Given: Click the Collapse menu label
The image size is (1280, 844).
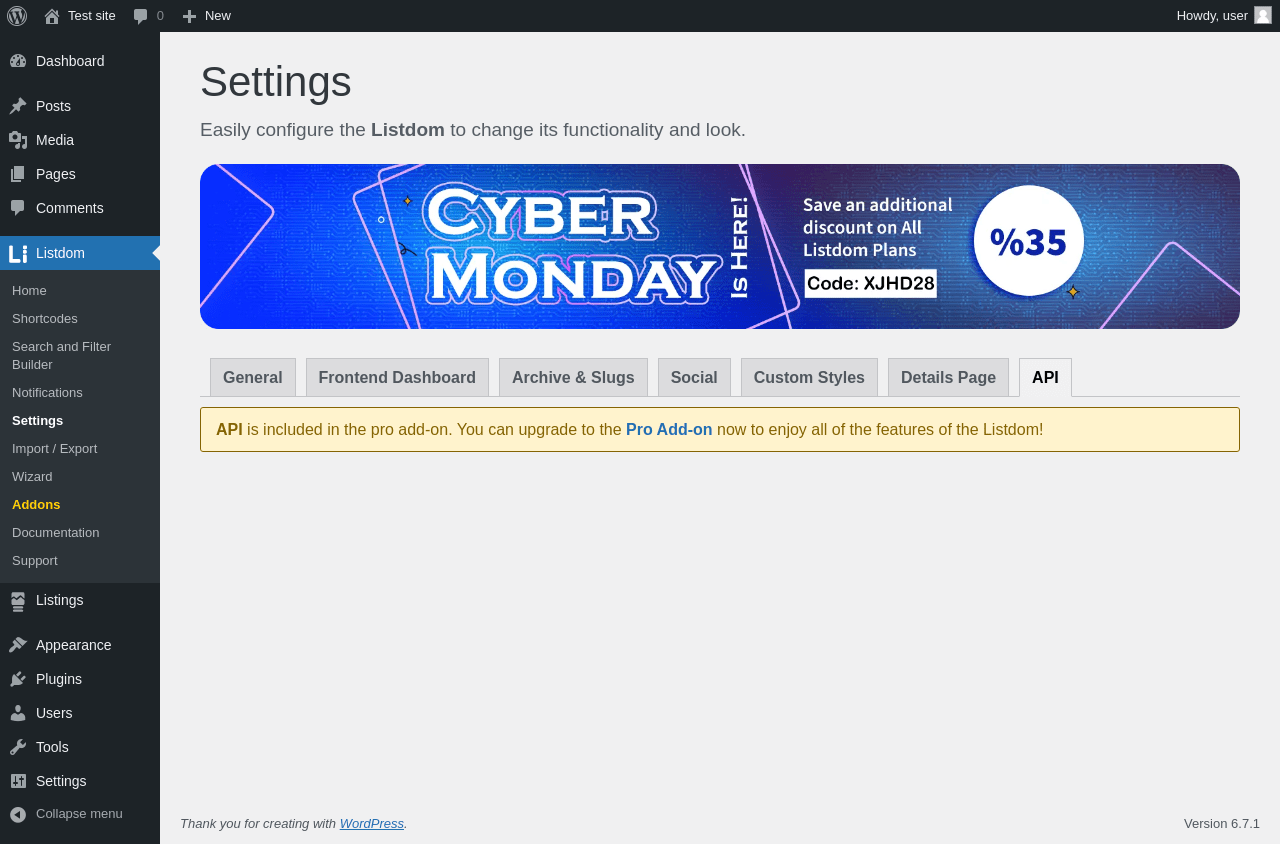Looking at the screenshot, I should pyautogui.click(x=79, y=813).
